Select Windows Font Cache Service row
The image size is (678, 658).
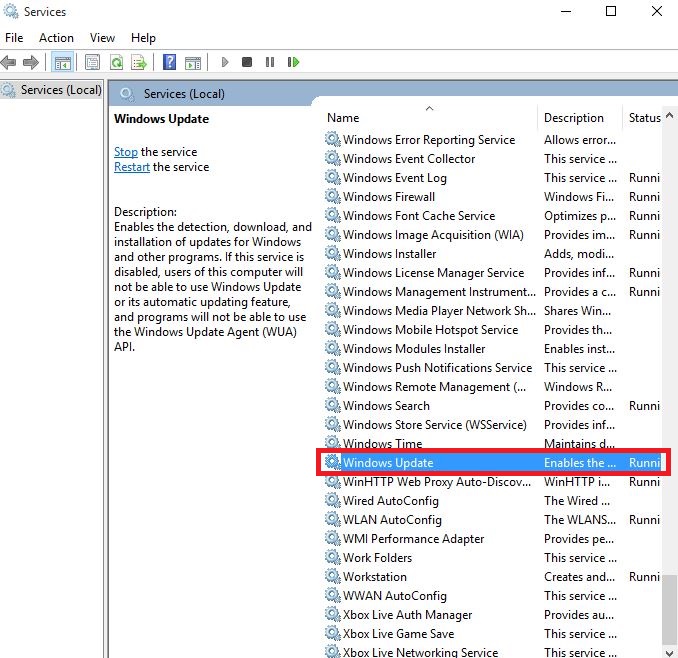click(x=493, y=216)
